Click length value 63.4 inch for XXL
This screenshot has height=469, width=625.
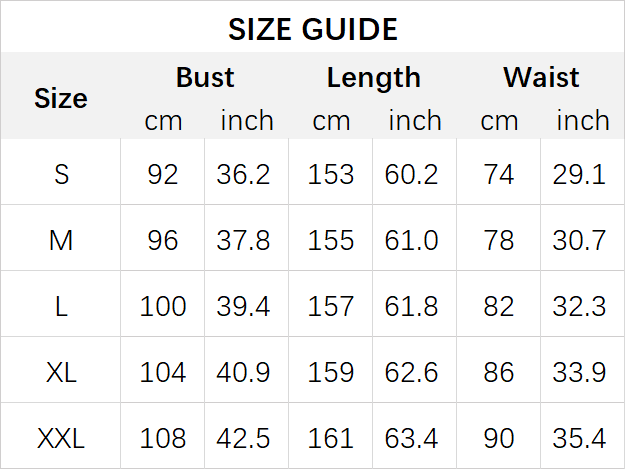click(x=412, y=438)
